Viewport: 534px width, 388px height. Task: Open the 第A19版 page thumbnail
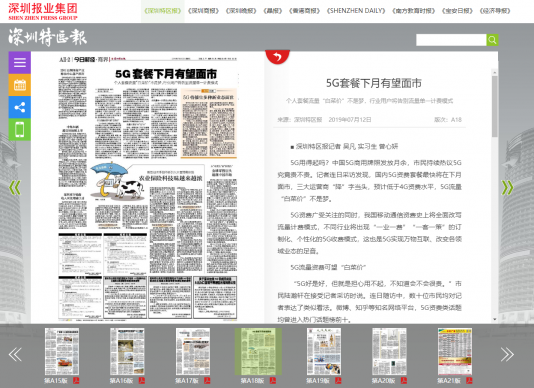pos(324,351)
